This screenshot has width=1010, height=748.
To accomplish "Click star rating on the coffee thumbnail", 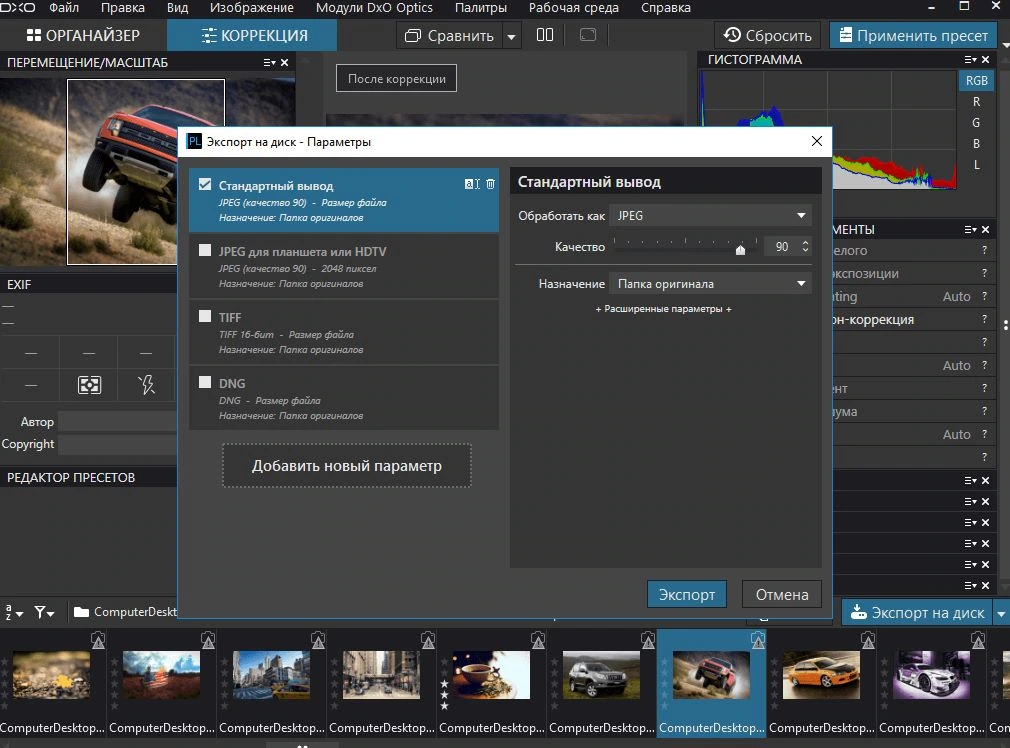I will tap(444, 685).
